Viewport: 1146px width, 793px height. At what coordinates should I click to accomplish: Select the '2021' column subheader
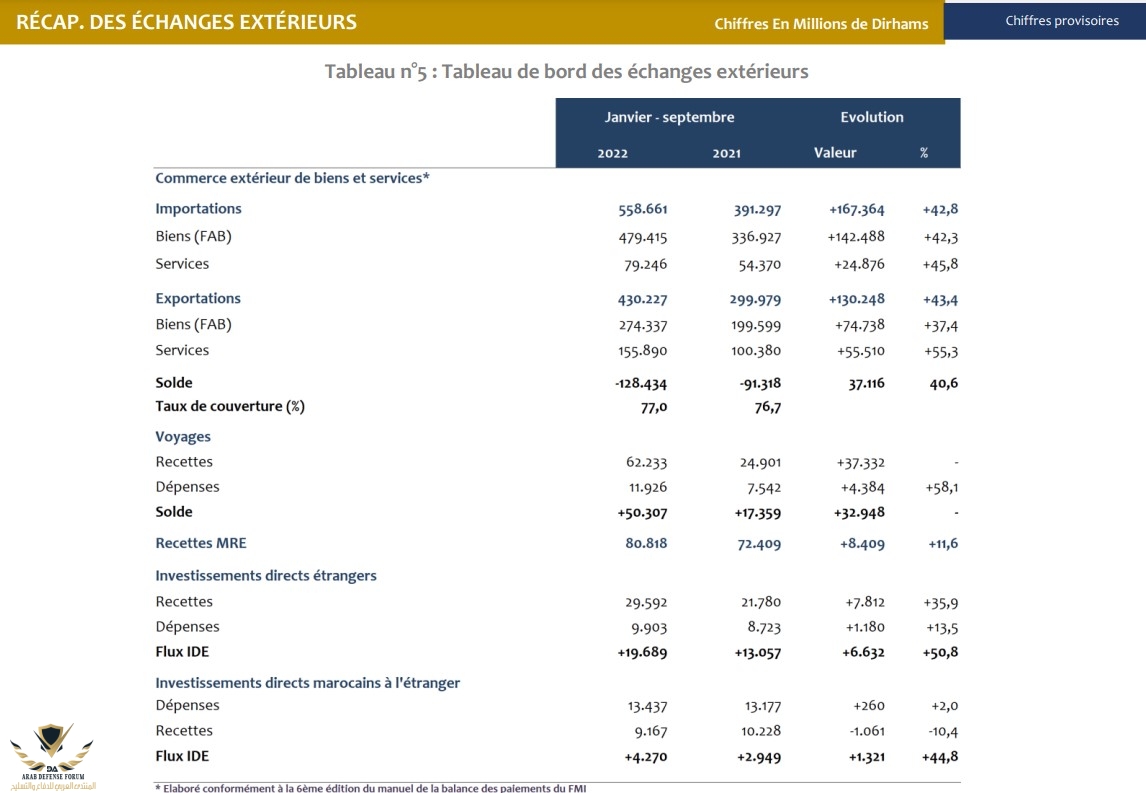click(726, 153)
